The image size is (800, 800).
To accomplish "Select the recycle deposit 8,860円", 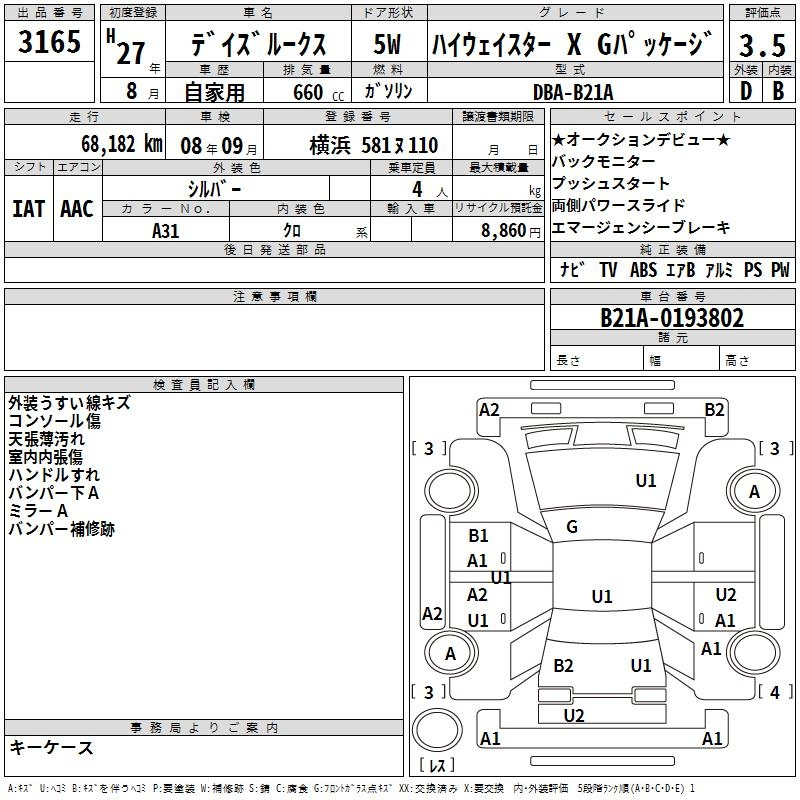I will pos(511,231).
